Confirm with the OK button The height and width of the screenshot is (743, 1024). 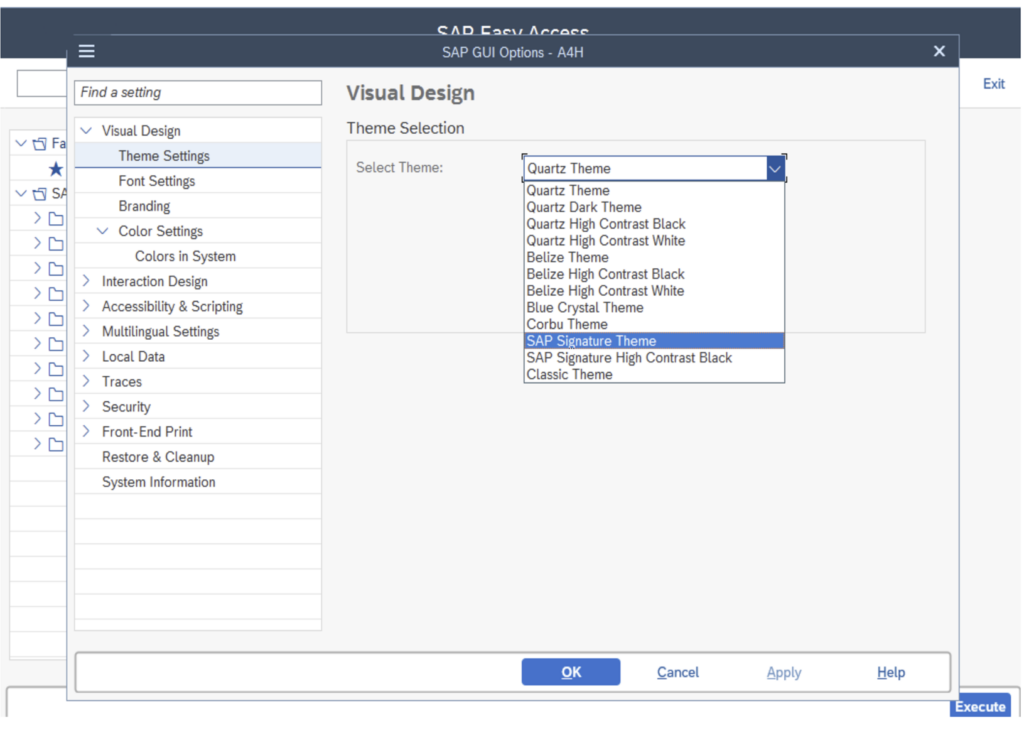click(x=571, y=672)
